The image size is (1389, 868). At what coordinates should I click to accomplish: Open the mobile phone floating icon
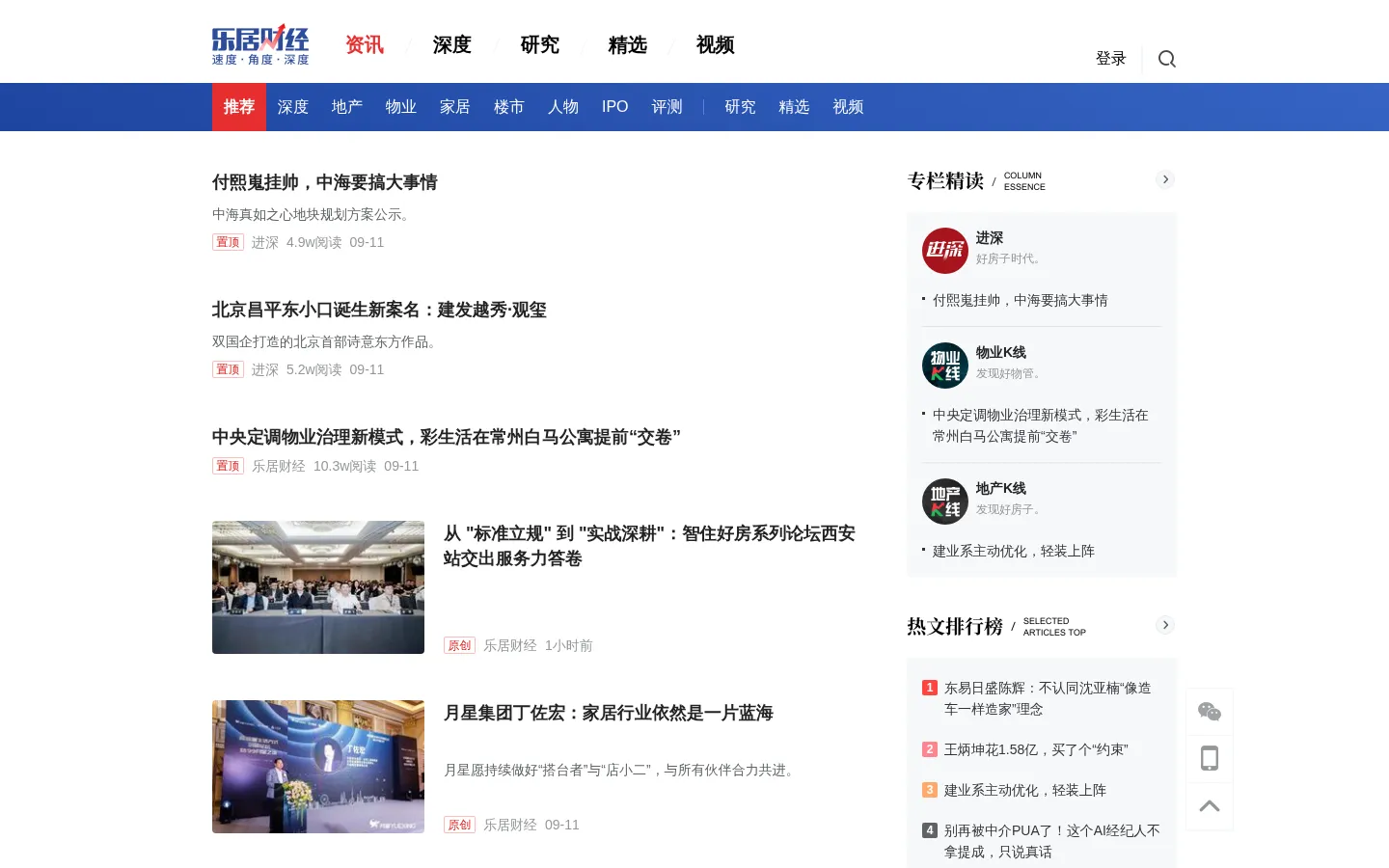pos(1210,758)
